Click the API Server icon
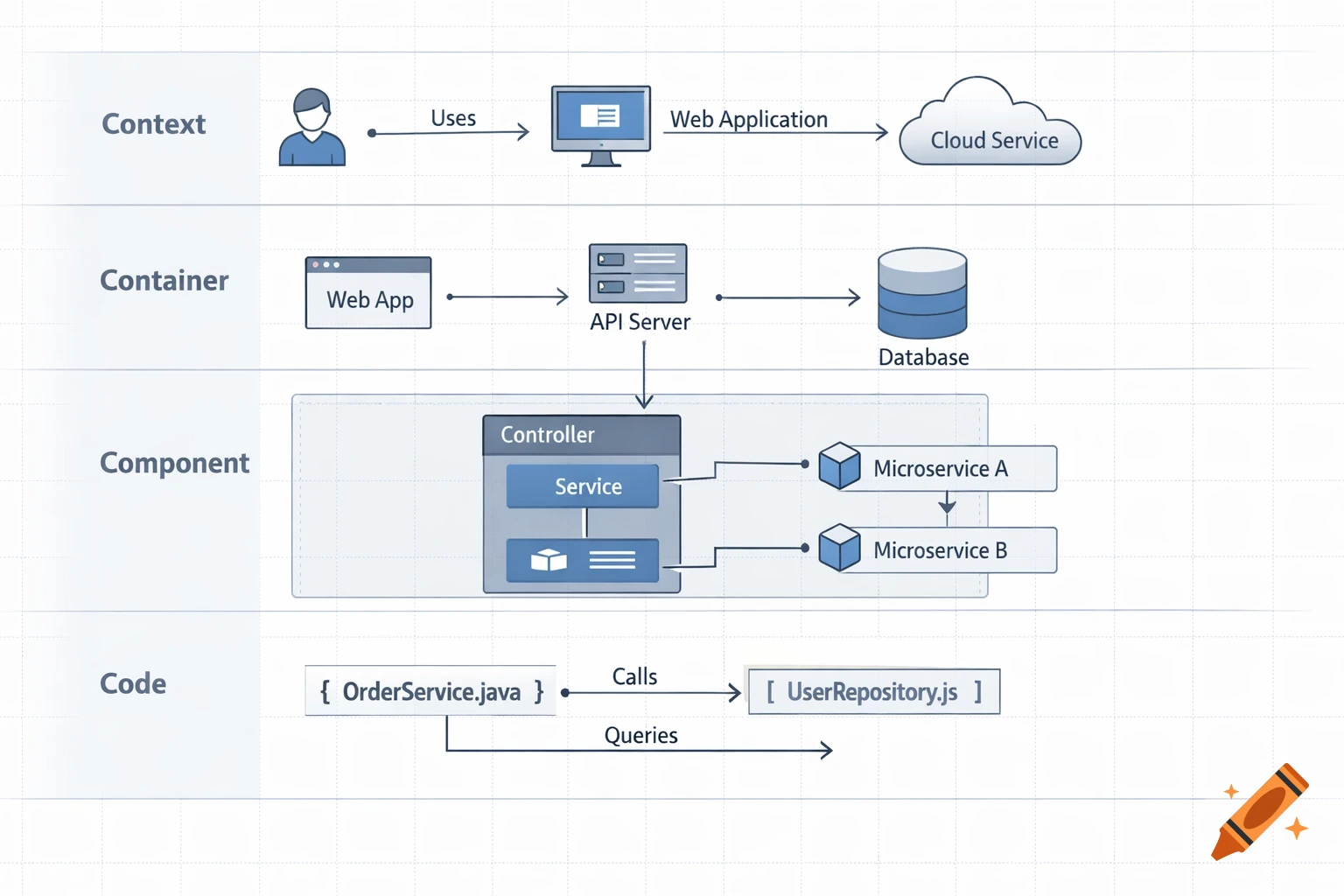Screen dimensions: 1344x896 (638, 273)
